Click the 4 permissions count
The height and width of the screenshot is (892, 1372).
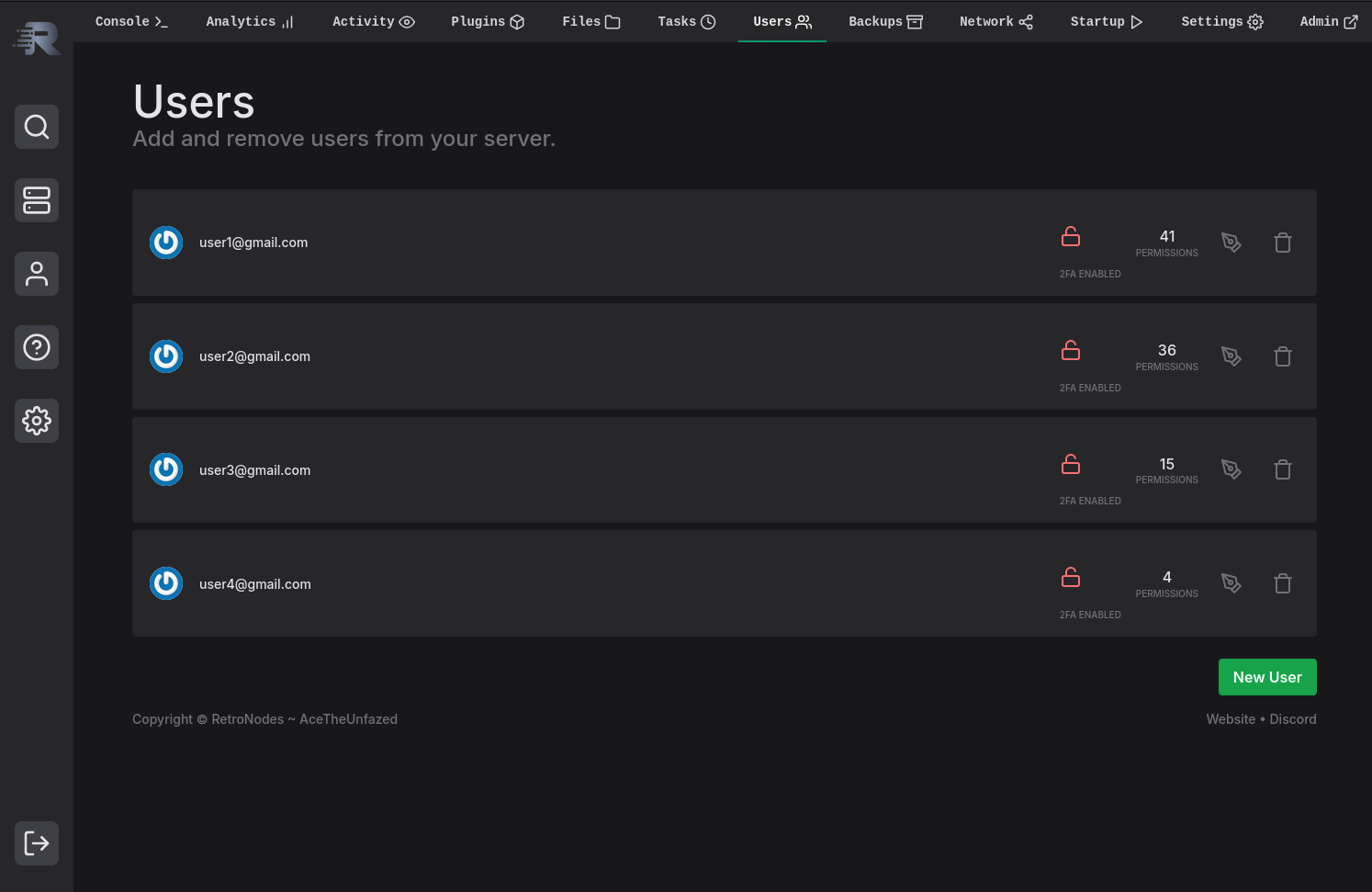tap(1167, 577)
